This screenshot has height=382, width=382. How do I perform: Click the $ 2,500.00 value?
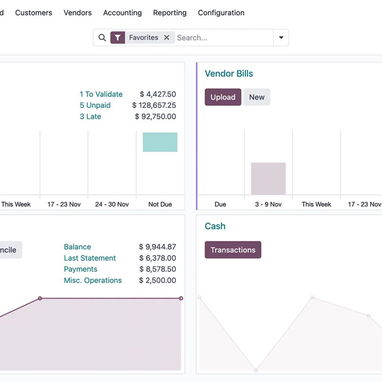point(157,280)
